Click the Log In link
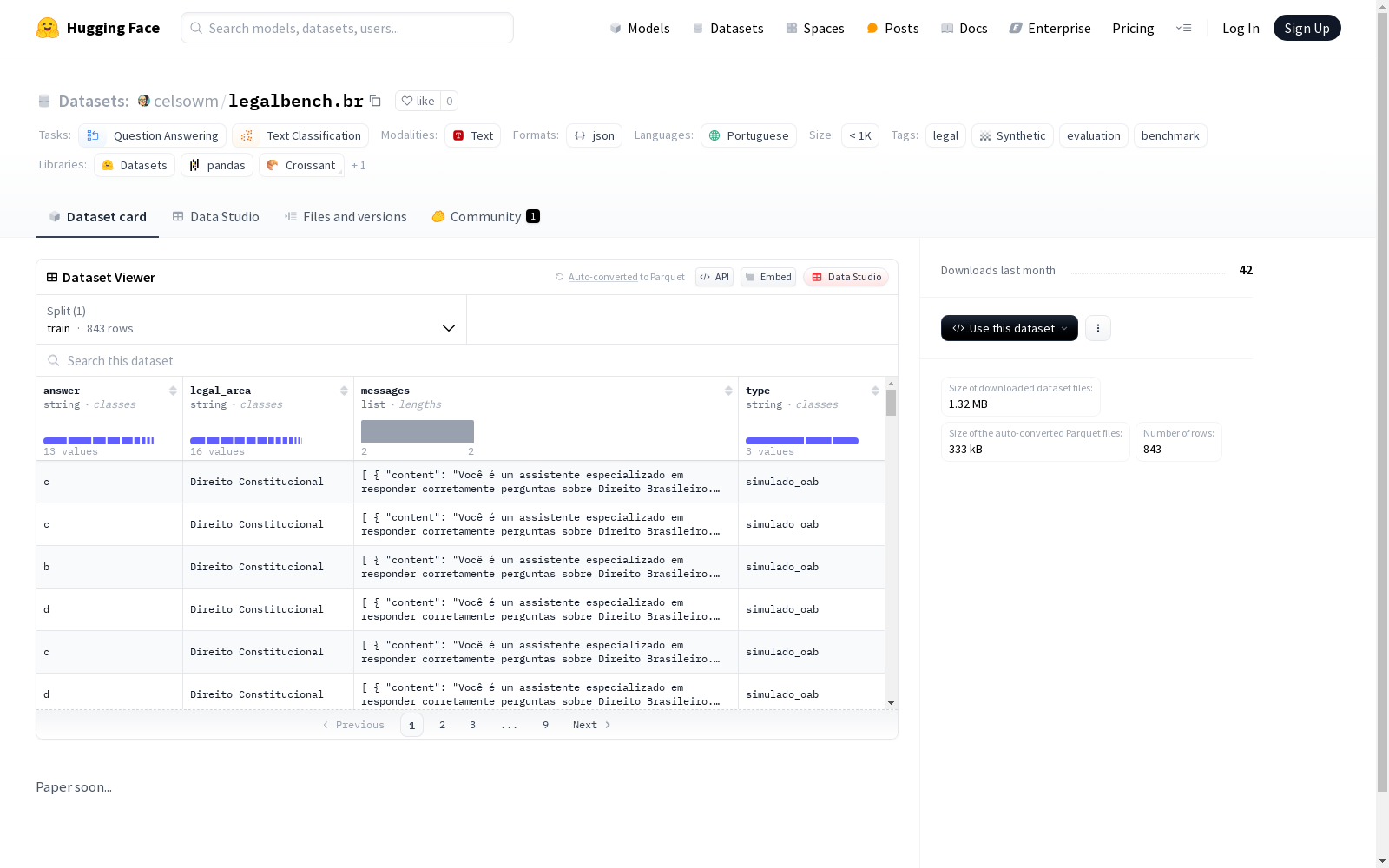The width and height of the screenshot is (1389, 868). (x=1241, y=28)
